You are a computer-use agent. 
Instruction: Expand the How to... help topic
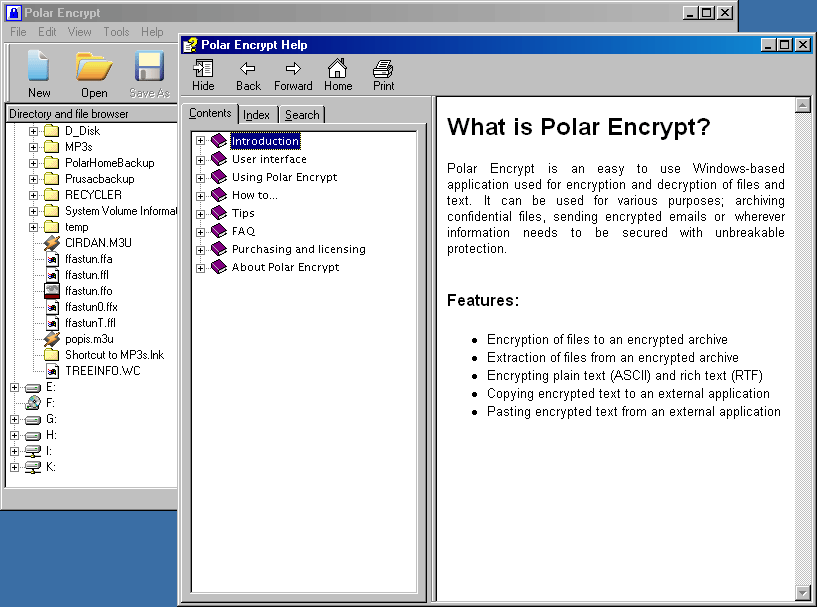coord(200,196)
